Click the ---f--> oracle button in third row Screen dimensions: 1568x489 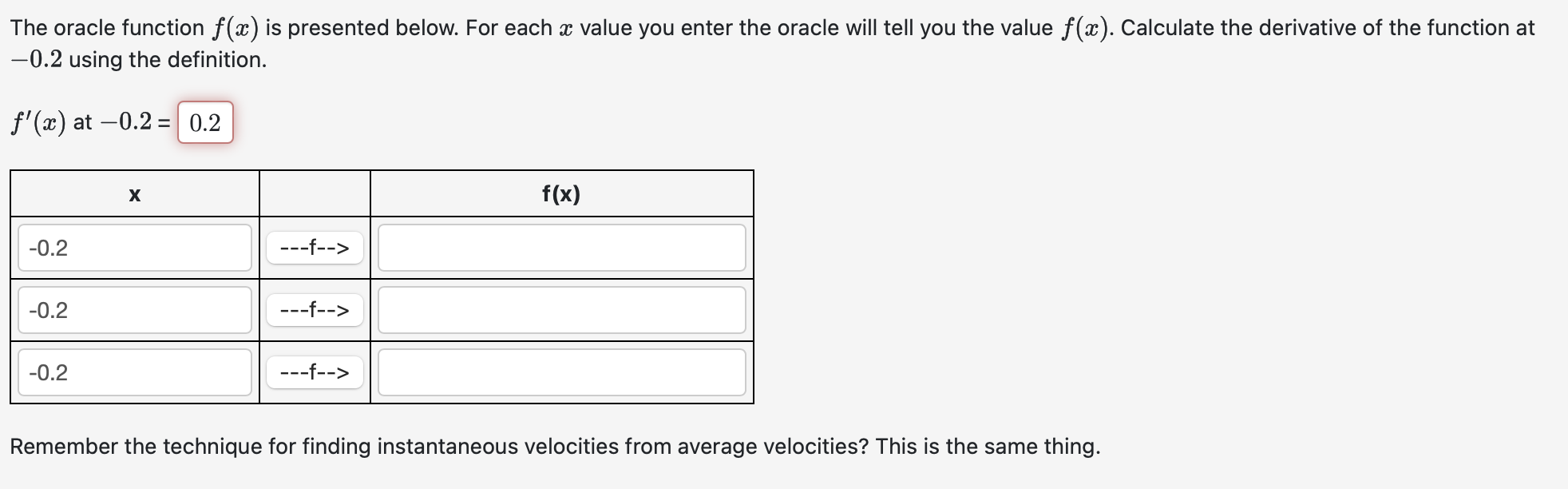[x=315, y=372]
